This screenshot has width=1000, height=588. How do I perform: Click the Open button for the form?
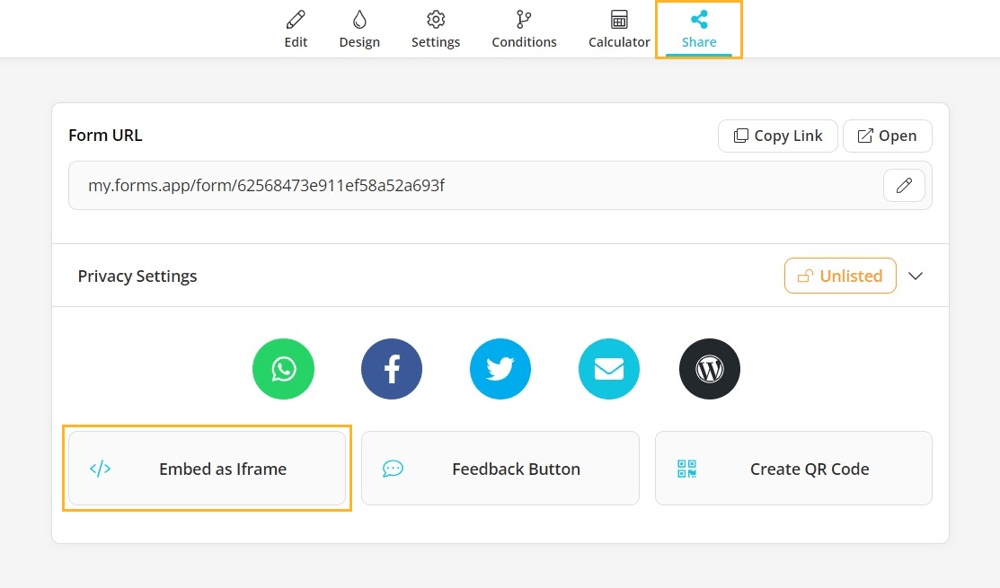click(x=887, y=136)
